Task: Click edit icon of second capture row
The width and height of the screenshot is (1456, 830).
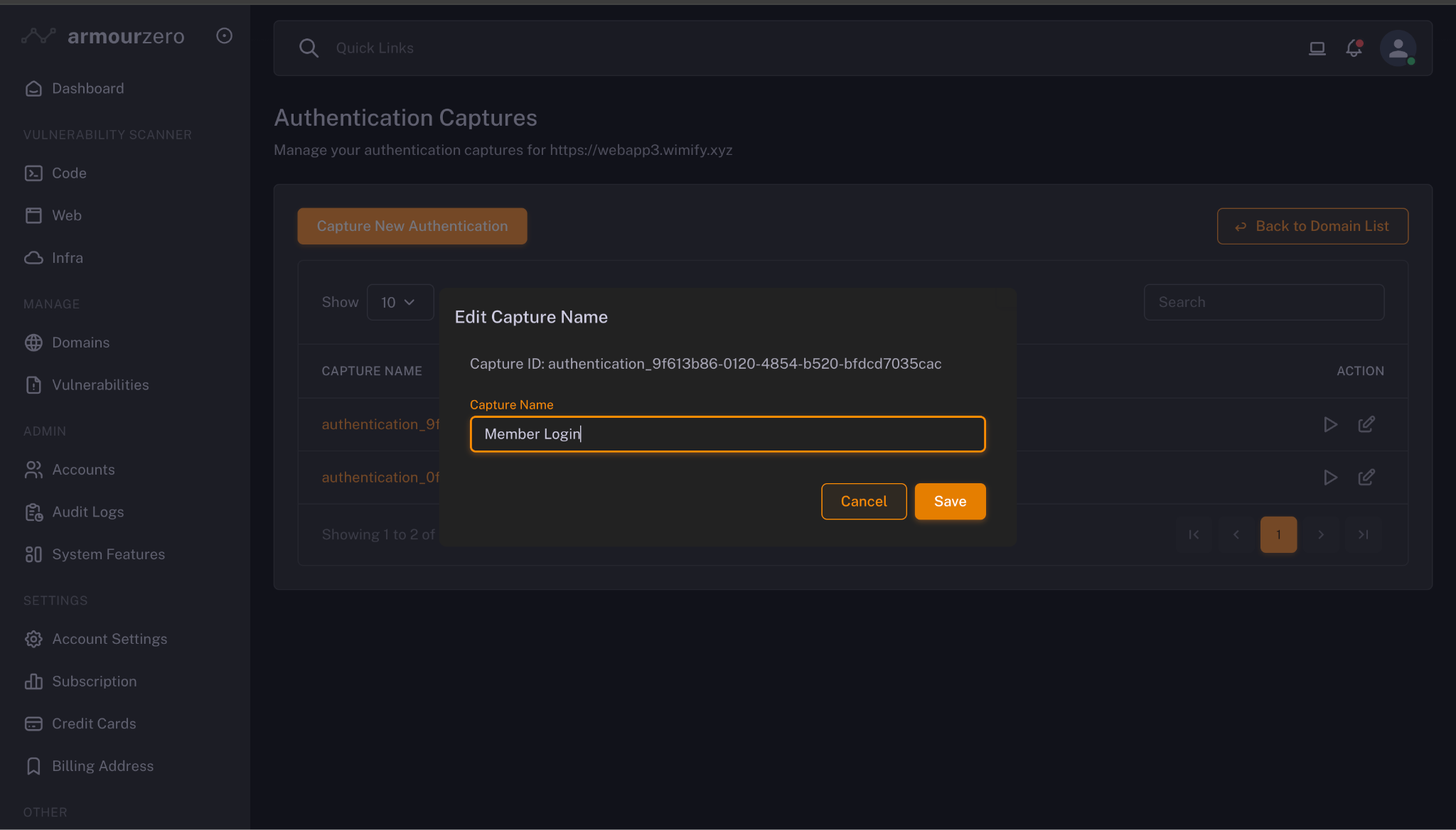Action: (x=1366, y=478)
